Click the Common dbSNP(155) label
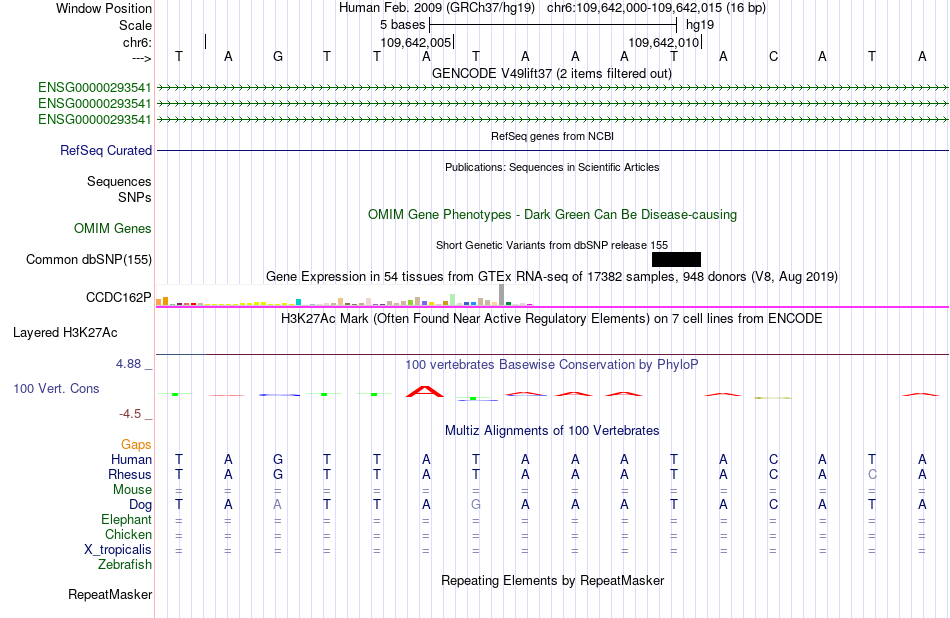This screenshot has width=950, height=618. point(88,259)
